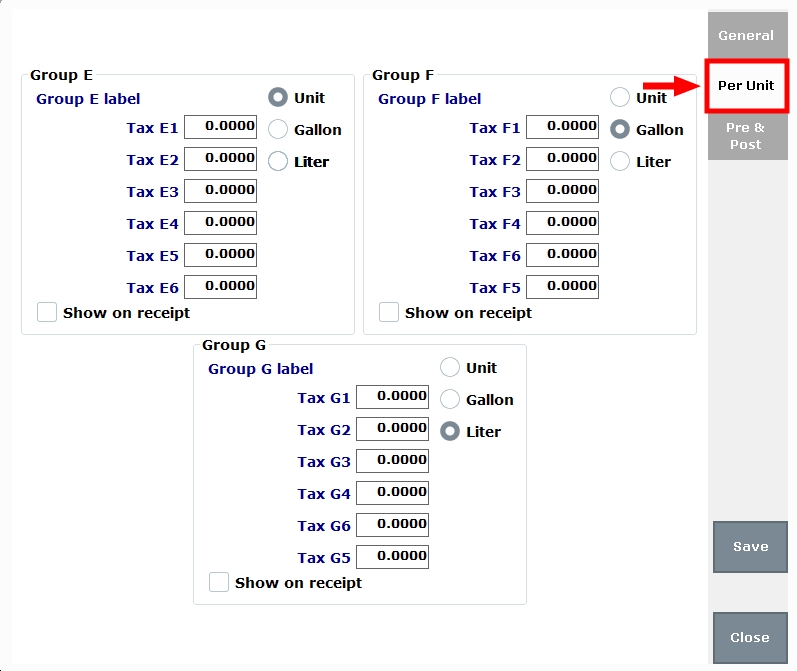Click the Group E label text

click(88, 99)
